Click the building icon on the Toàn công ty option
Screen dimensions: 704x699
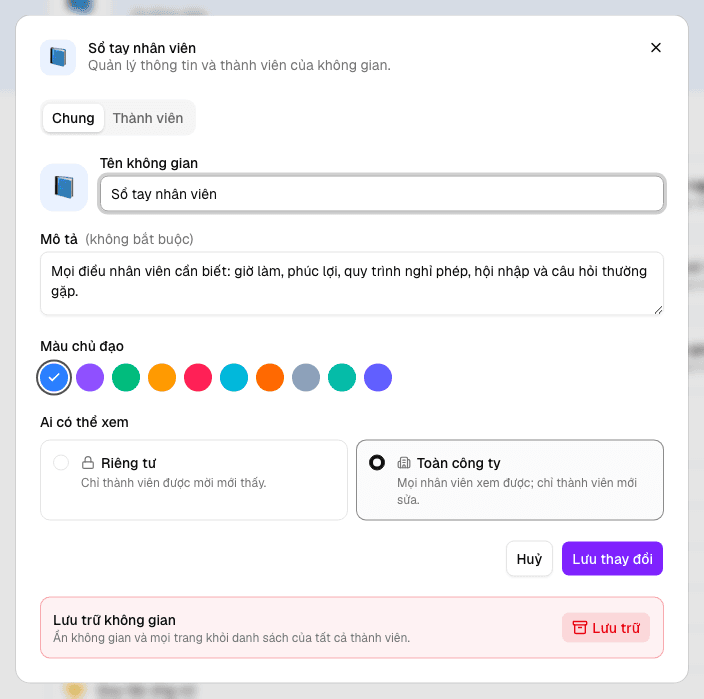click(x=404, y=463)
